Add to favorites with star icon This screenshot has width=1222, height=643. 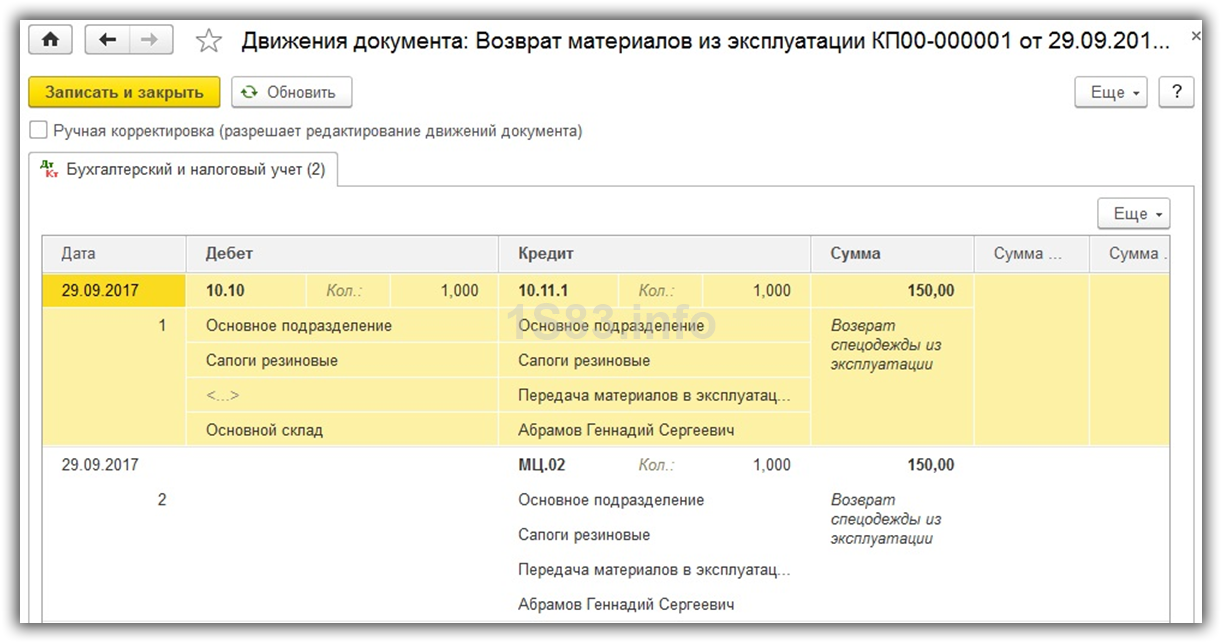click(x=208, y=41)
